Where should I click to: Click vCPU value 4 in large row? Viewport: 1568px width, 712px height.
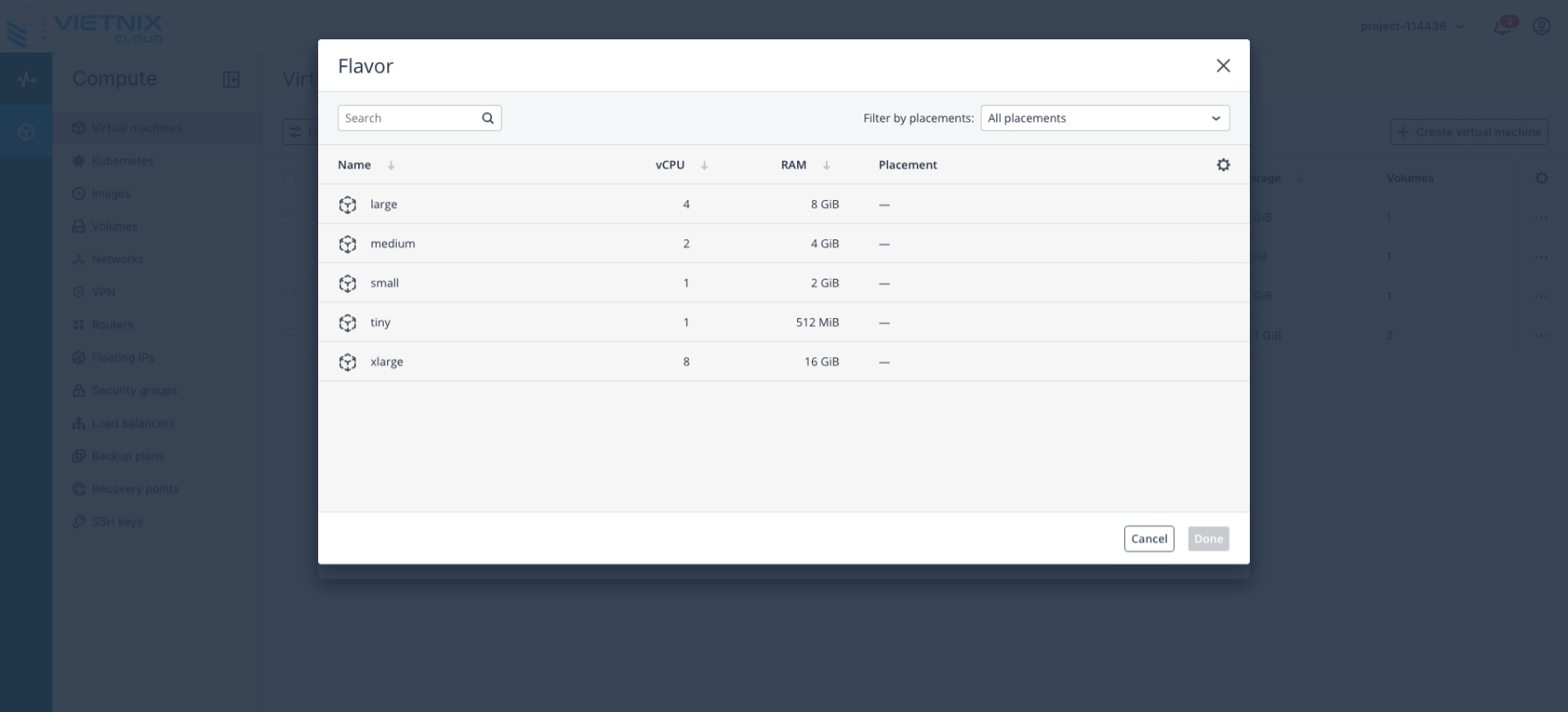(x=686, y=204)
